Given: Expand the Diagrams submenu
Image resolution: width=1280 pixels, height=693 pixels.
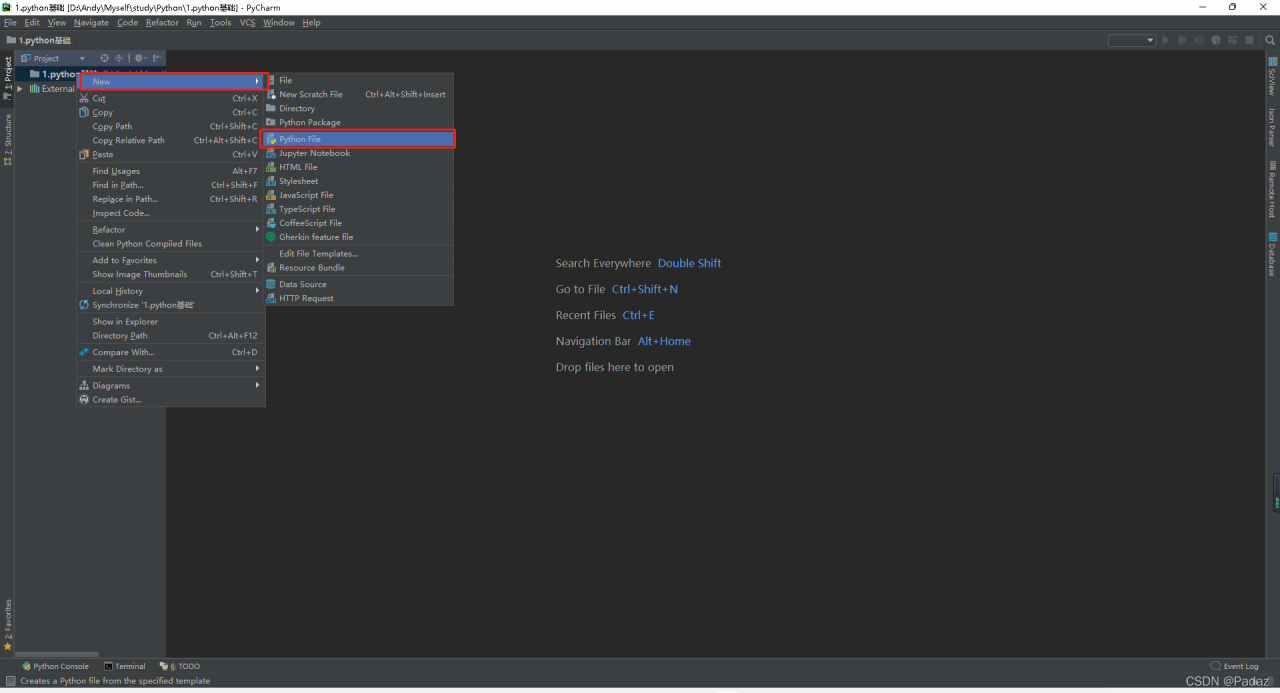Looking at the screenshot, I should pyautogui.click(x=171, y=385).
